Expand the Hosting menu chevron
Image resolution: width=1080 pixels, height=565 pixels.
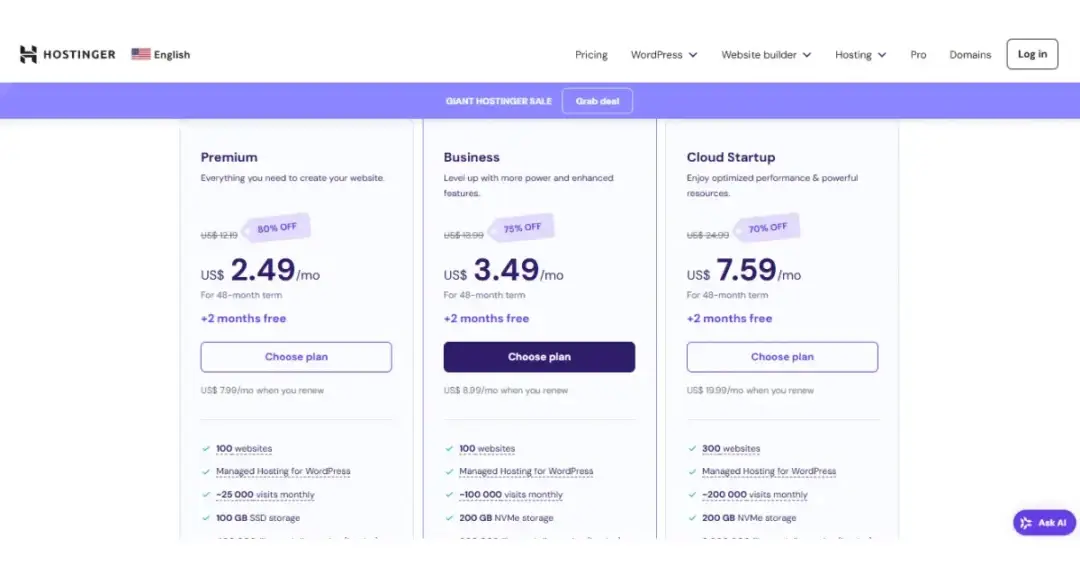click(x=882, y=55)
